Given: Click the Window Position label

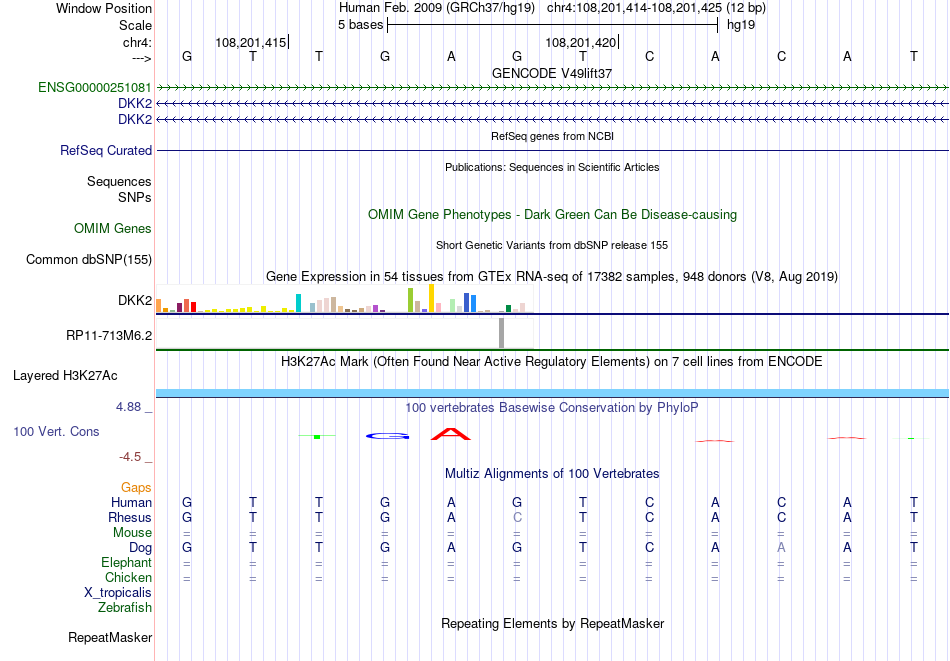Looking at the screenshot, I should click(x=104, y=8).
